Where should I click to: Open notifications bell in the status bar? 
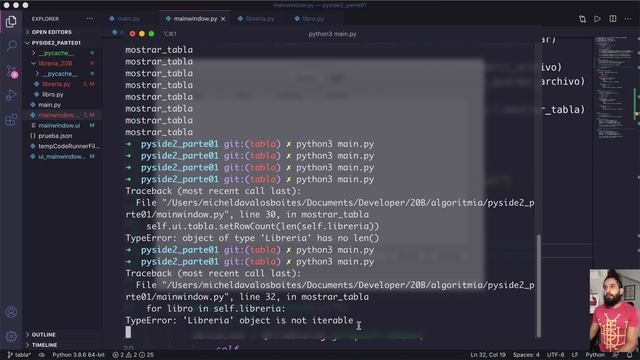630,355
